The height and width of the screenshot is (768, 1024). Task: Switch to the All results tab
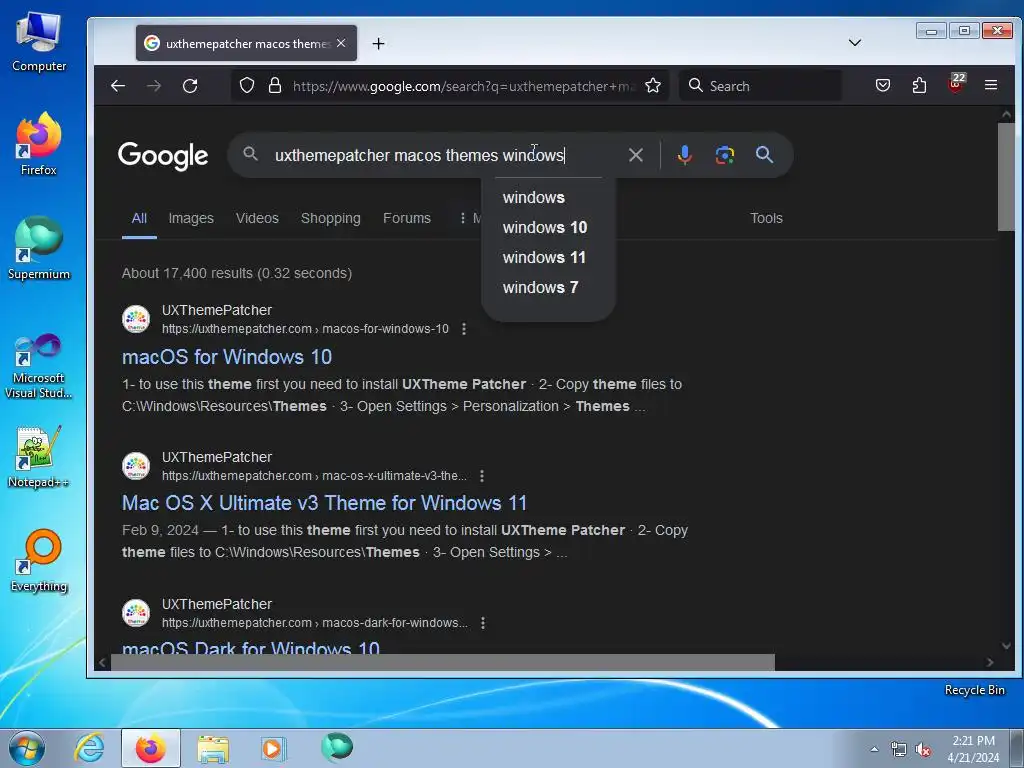pos(139,218)
